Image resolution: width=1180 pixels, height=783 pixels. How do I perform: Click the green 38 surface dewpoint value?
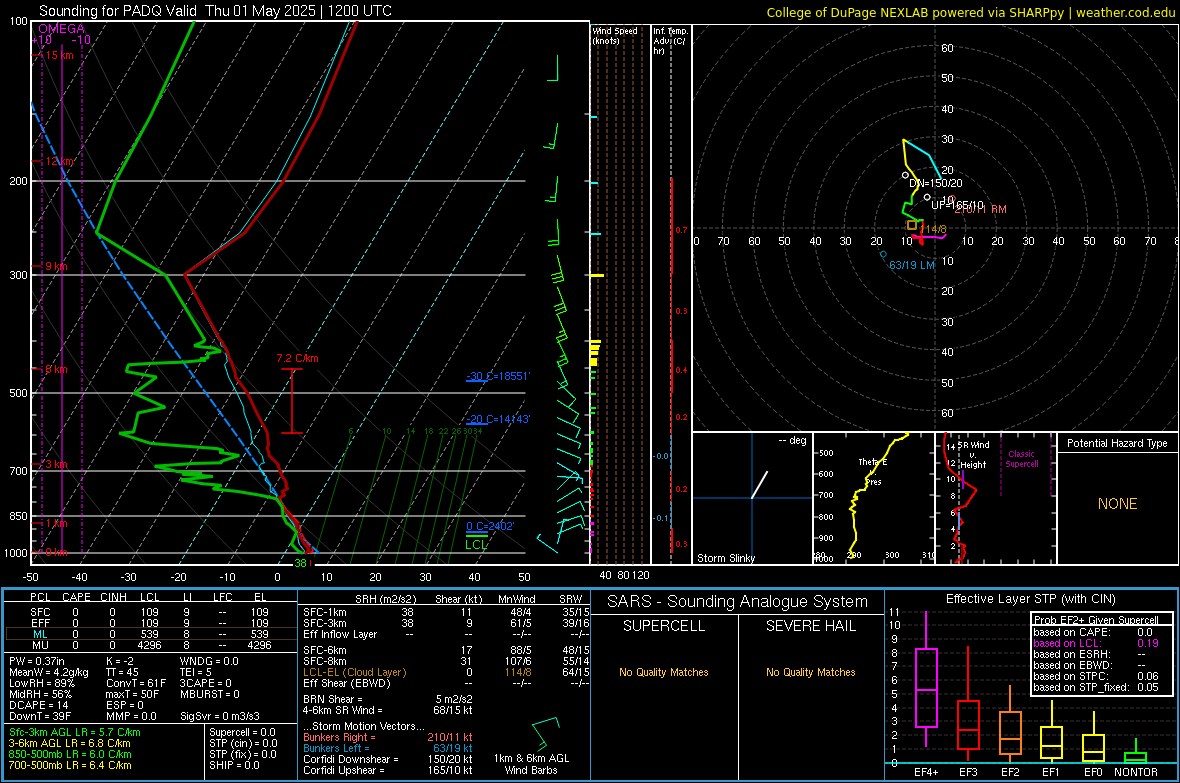300,563
